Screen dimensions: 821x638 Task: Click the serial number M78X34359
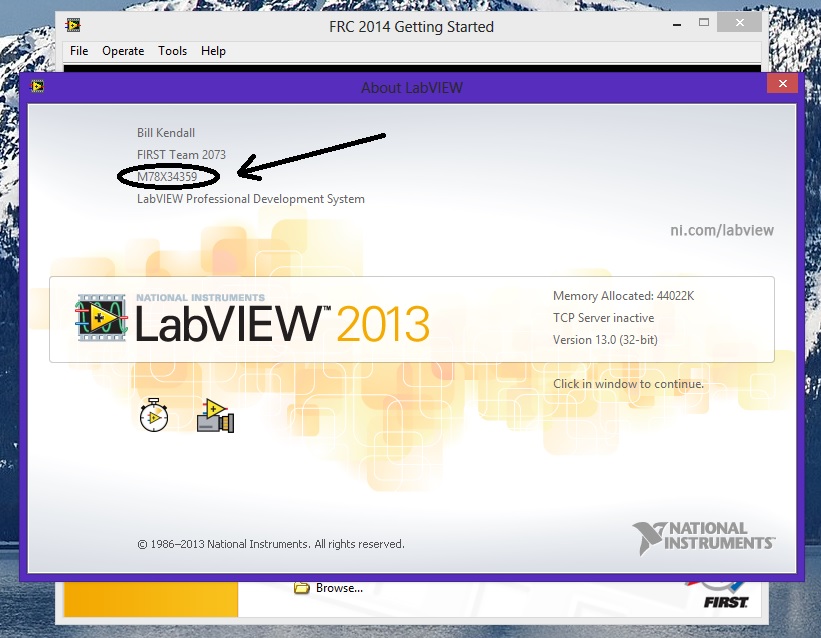pos(167,177)
